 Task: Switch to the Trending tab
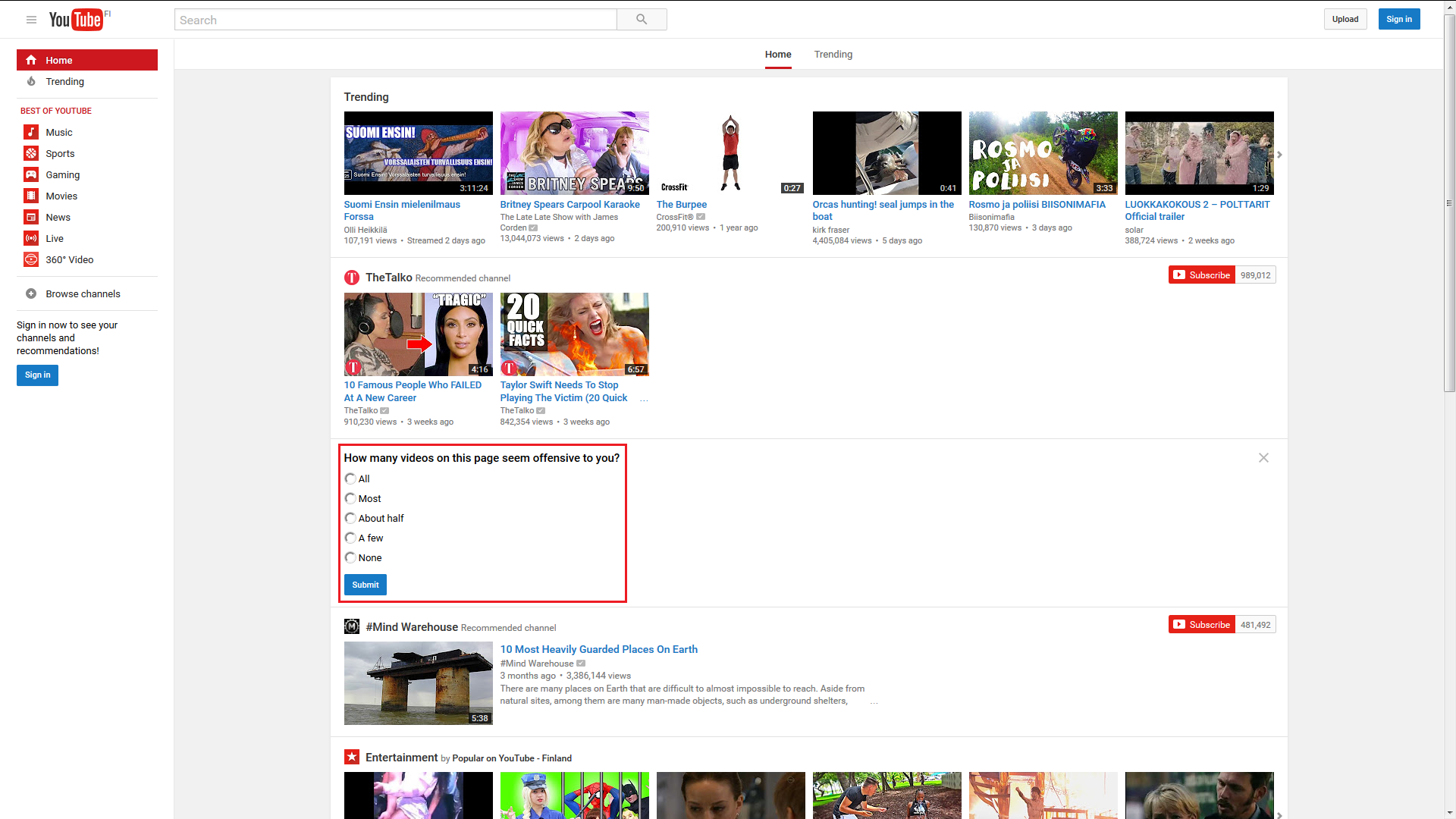(x=833, y=55)
